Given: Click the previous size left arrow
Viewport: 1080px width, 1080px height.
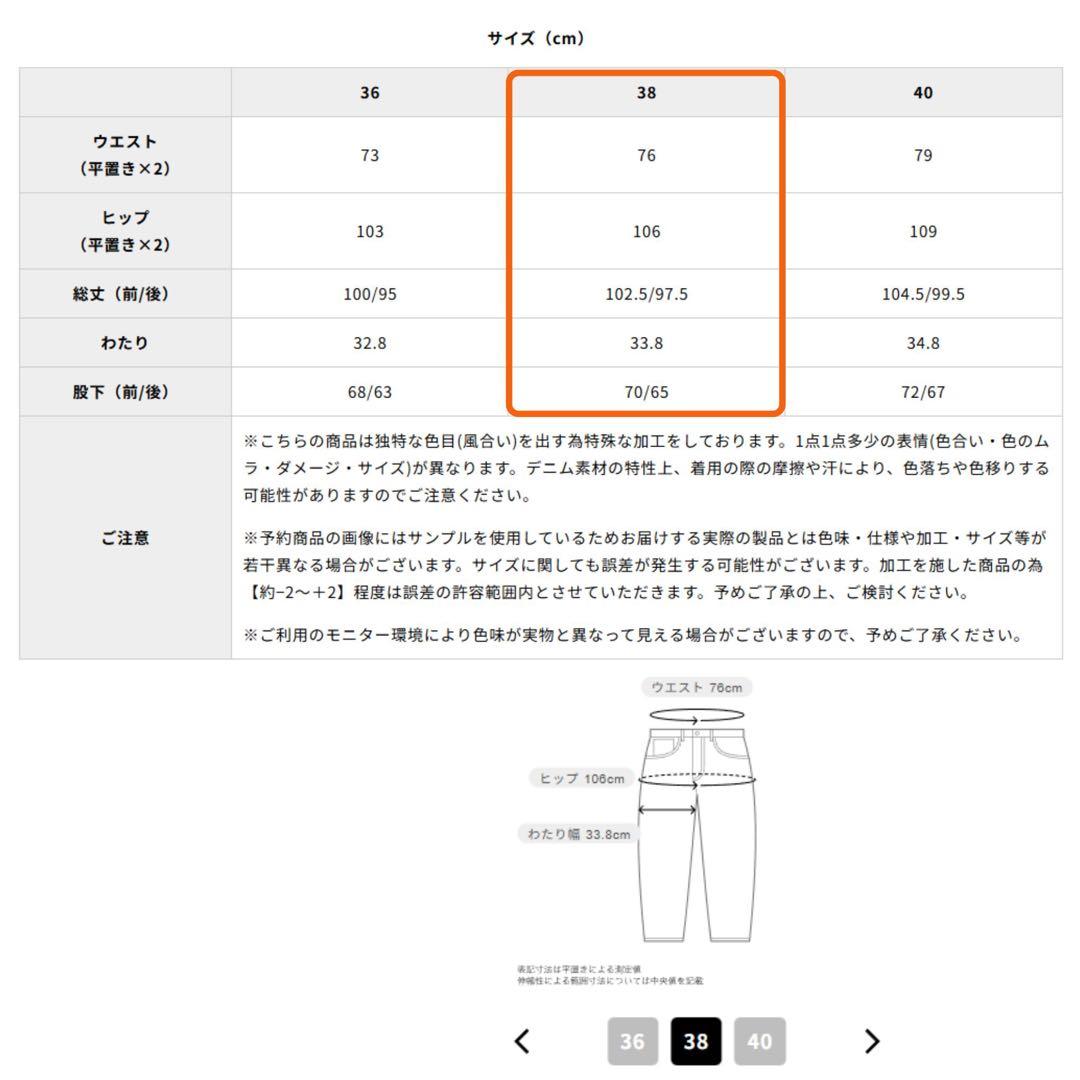Looking at the screenshot, I should [522, 1042].
